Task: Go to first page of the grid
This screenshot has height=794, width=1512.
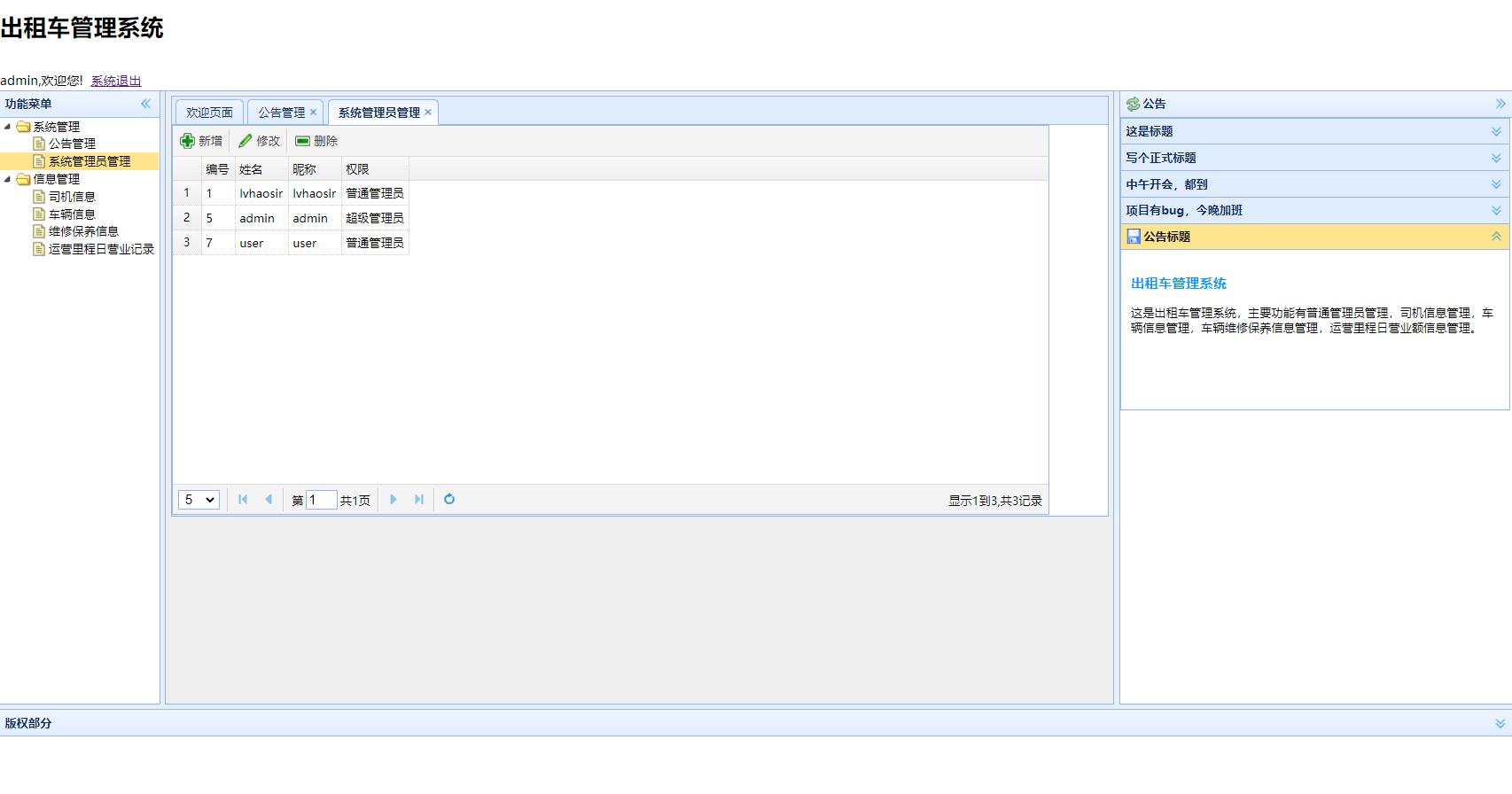Action: click(x=243, y=500)
